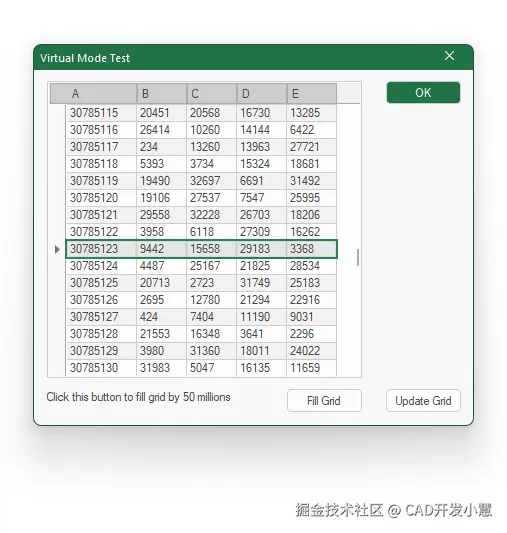Click value 234 in column B
The width and height of the screenshot is (507, 533).
[x=161, y=147]
